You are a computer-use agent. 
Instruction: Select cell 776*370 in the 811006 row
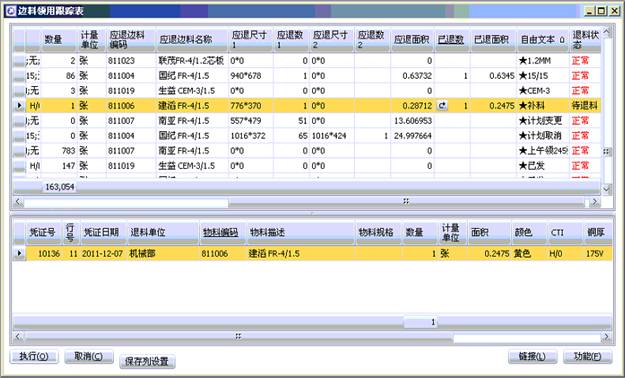(x=251, y=106)
